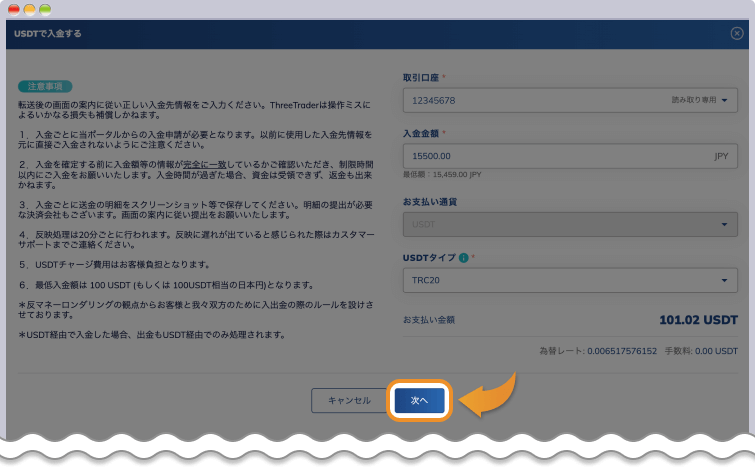Click the 手数料: 0.00 USDT text
The height and width of the screenshot is (470, 755).
coord(701,351)
